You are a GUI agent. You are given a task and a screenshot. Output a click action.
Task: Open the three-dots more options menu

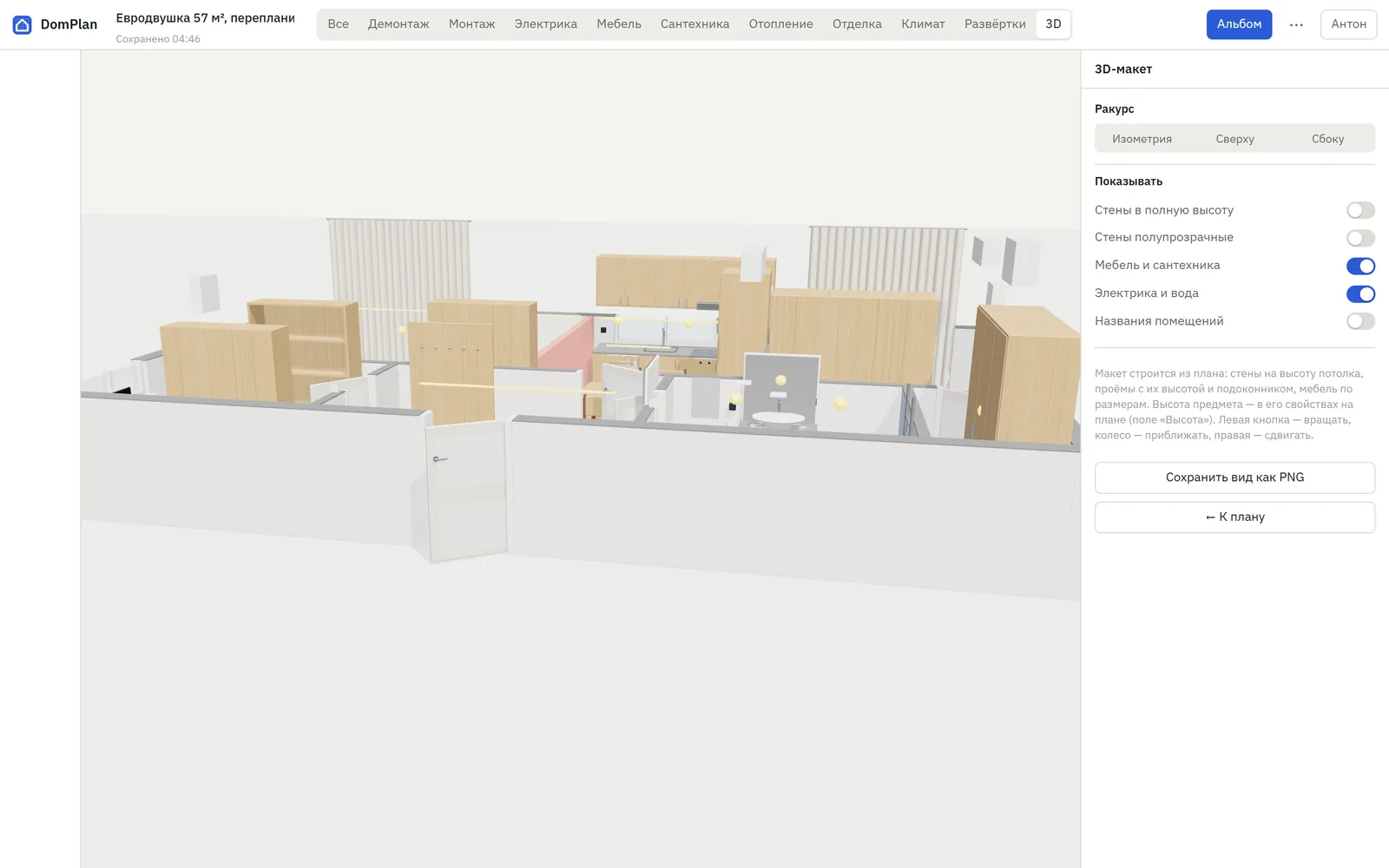pos(1296,24)
